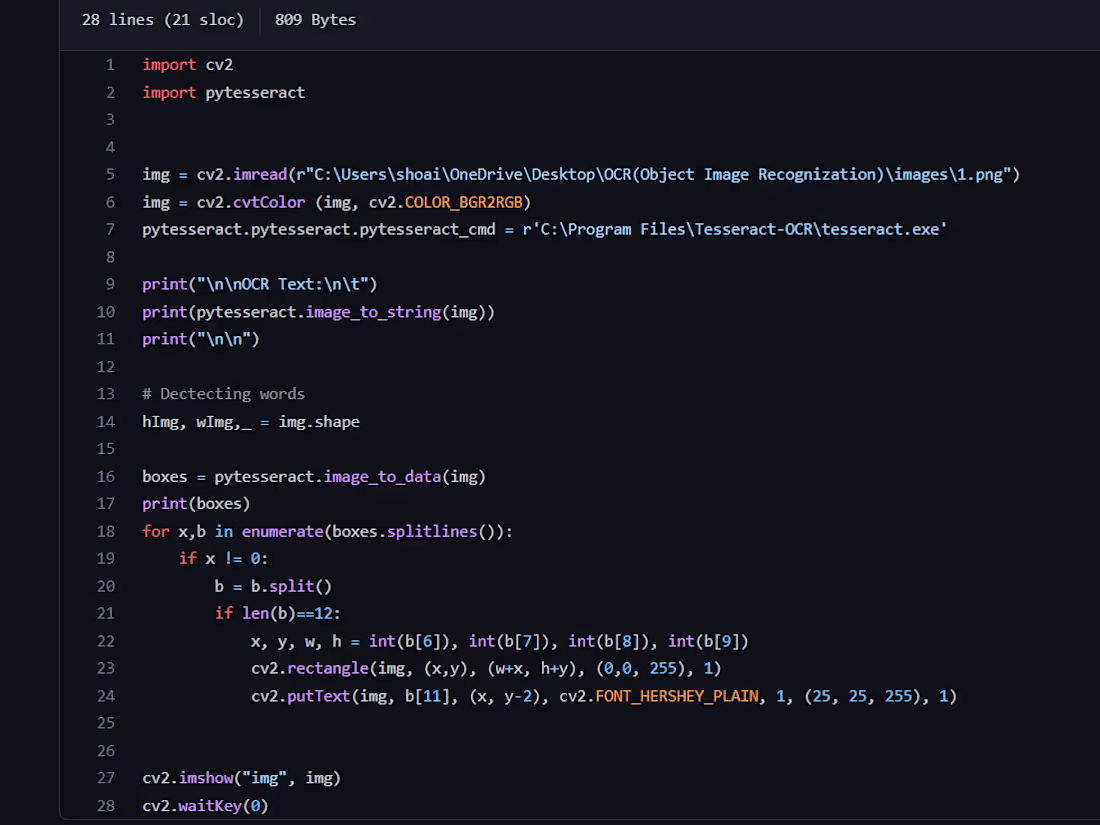The height and width of the screenshot is (825, 1100).
Task: Click the image_to_string function call
Action: [x=373, y=312]
